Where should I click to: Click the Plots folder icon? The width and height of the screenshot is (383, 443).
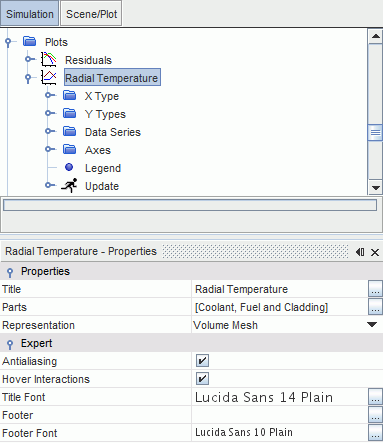pyautogui.click(x=30, y=41)
